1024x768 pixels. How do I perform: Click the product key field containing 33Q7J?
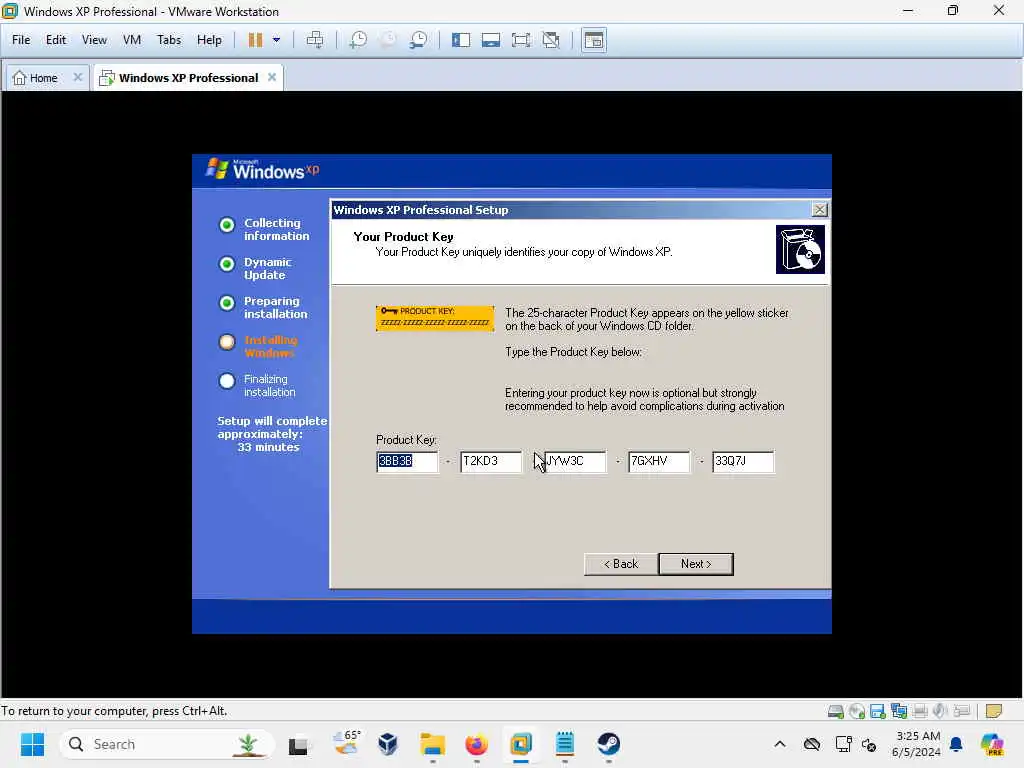click(x=743, y=461)
